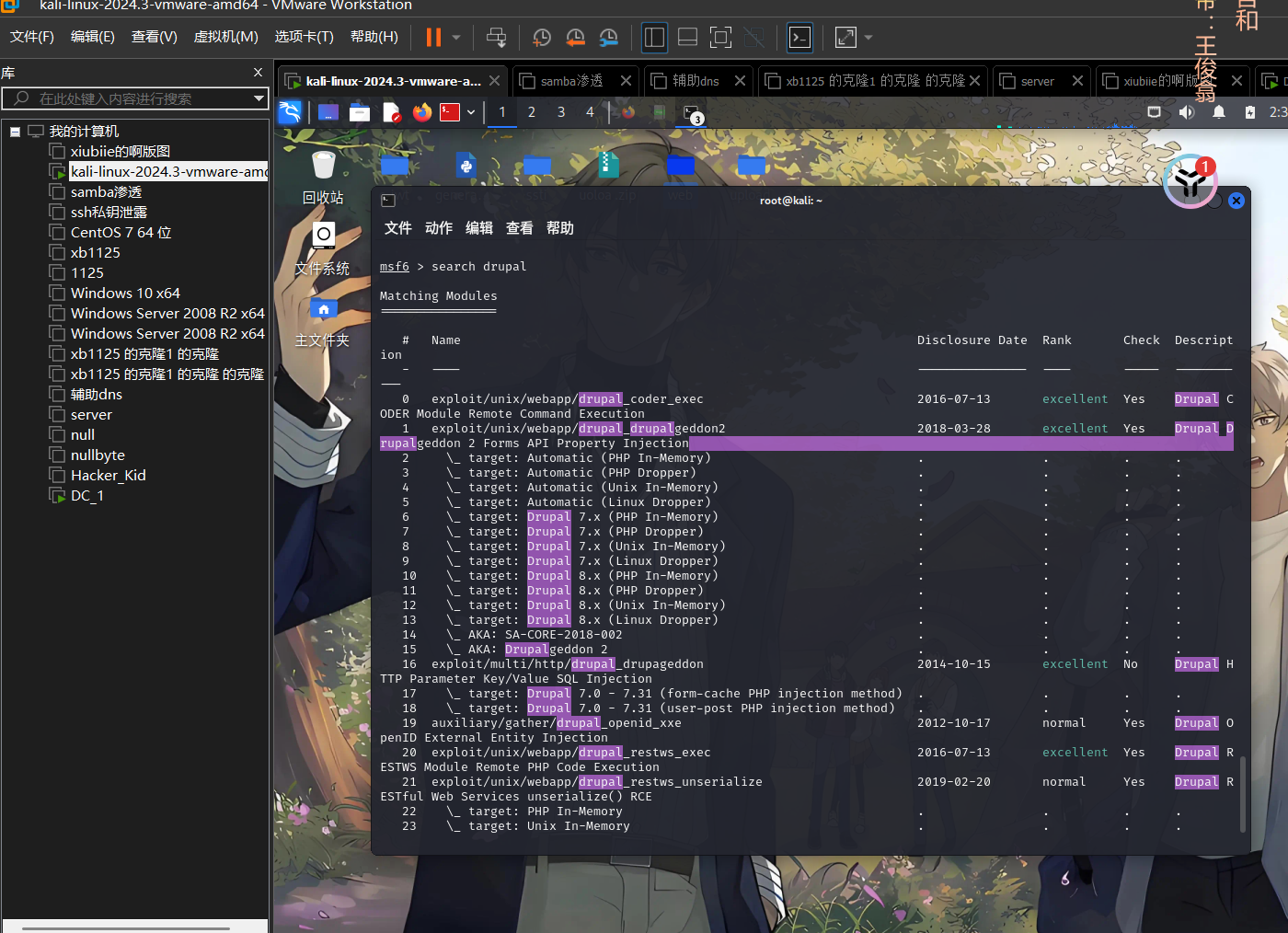Select DC_1 in the library list
The width and height of the screenshot is (1288, 933).
[87, 496]
